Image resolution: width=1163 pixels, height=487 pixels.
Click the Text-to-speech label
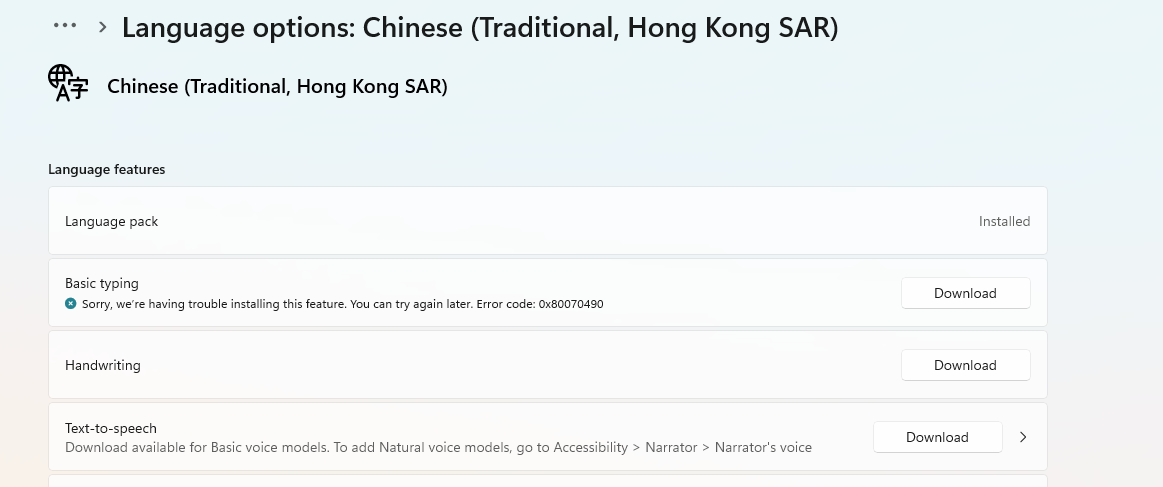click(111, 428)
